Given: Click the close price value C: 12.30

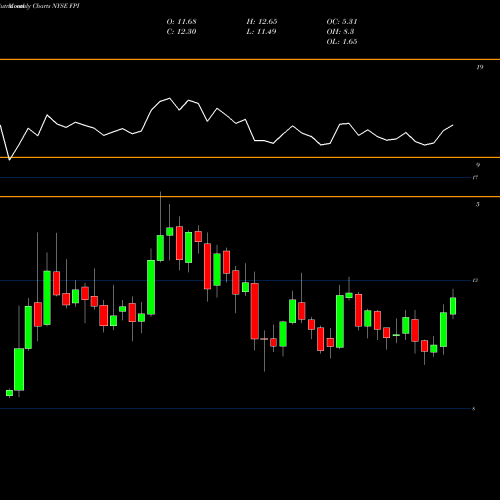Looking at the screenshot, I should click(x=181, y=32).
